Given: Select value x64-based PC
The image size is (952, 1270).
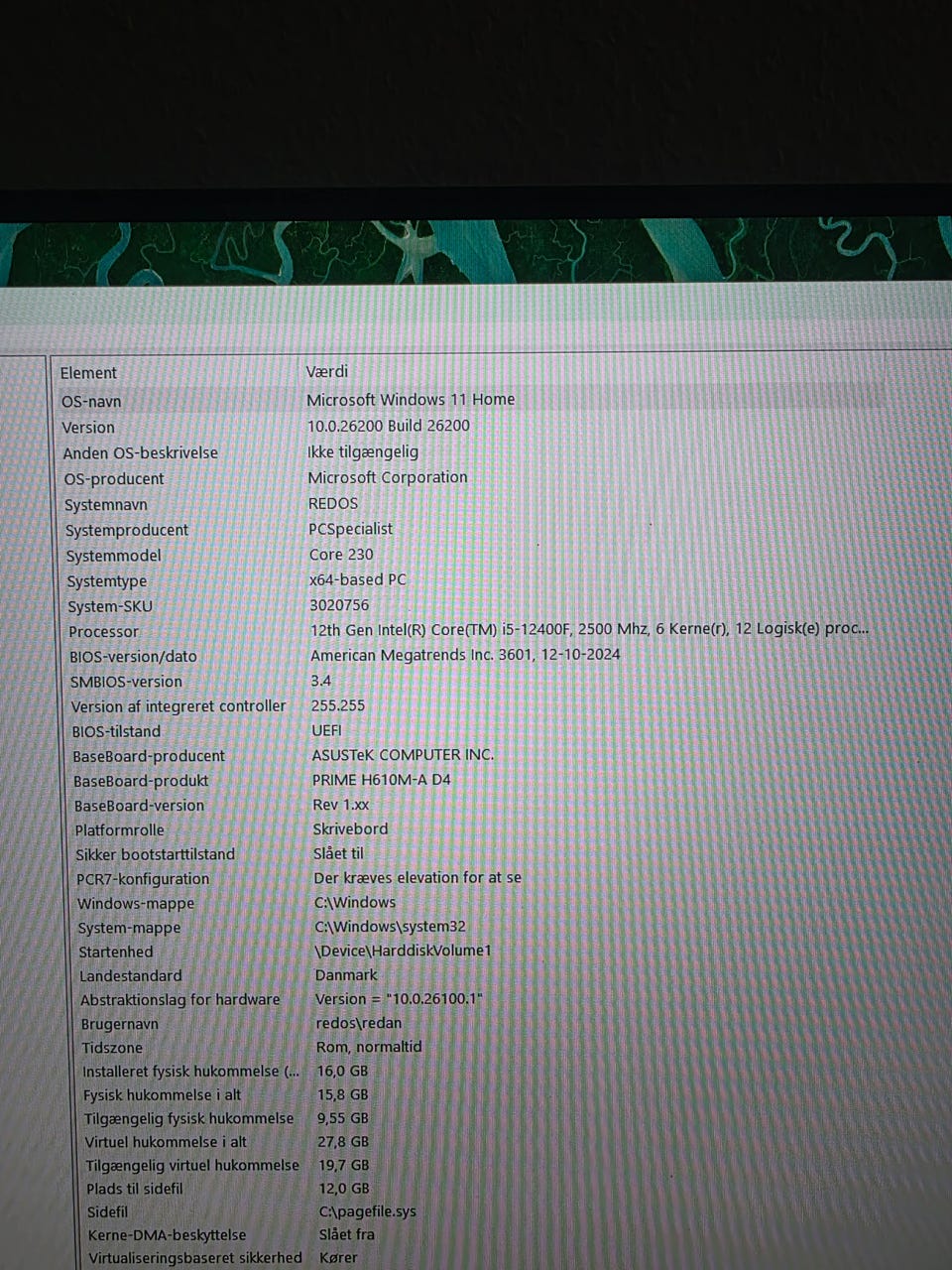Looking at the screenshot, I should (x=358, y=579).
